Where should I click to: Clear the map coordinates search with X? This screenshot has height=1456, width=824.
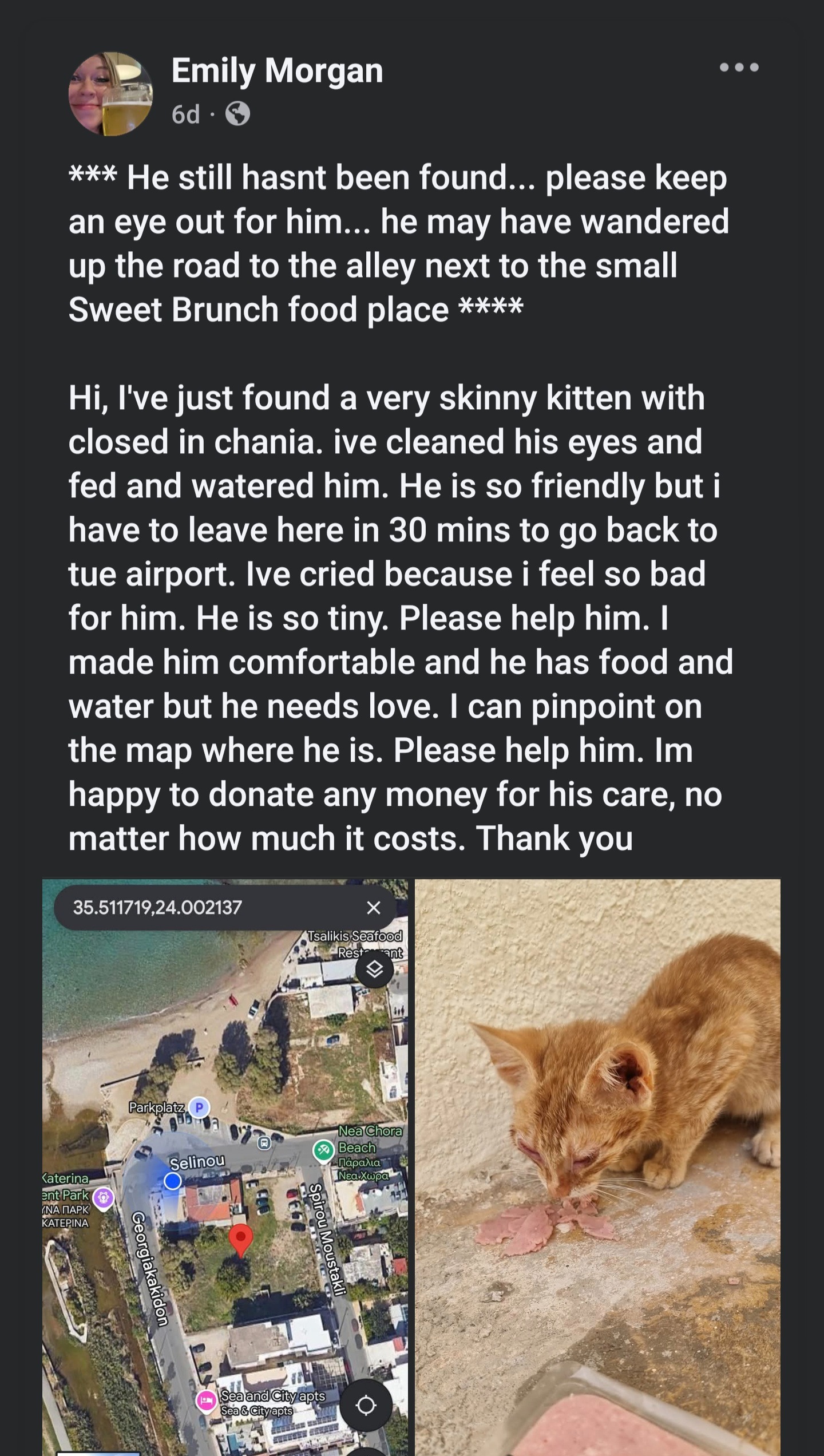[373, 908]
